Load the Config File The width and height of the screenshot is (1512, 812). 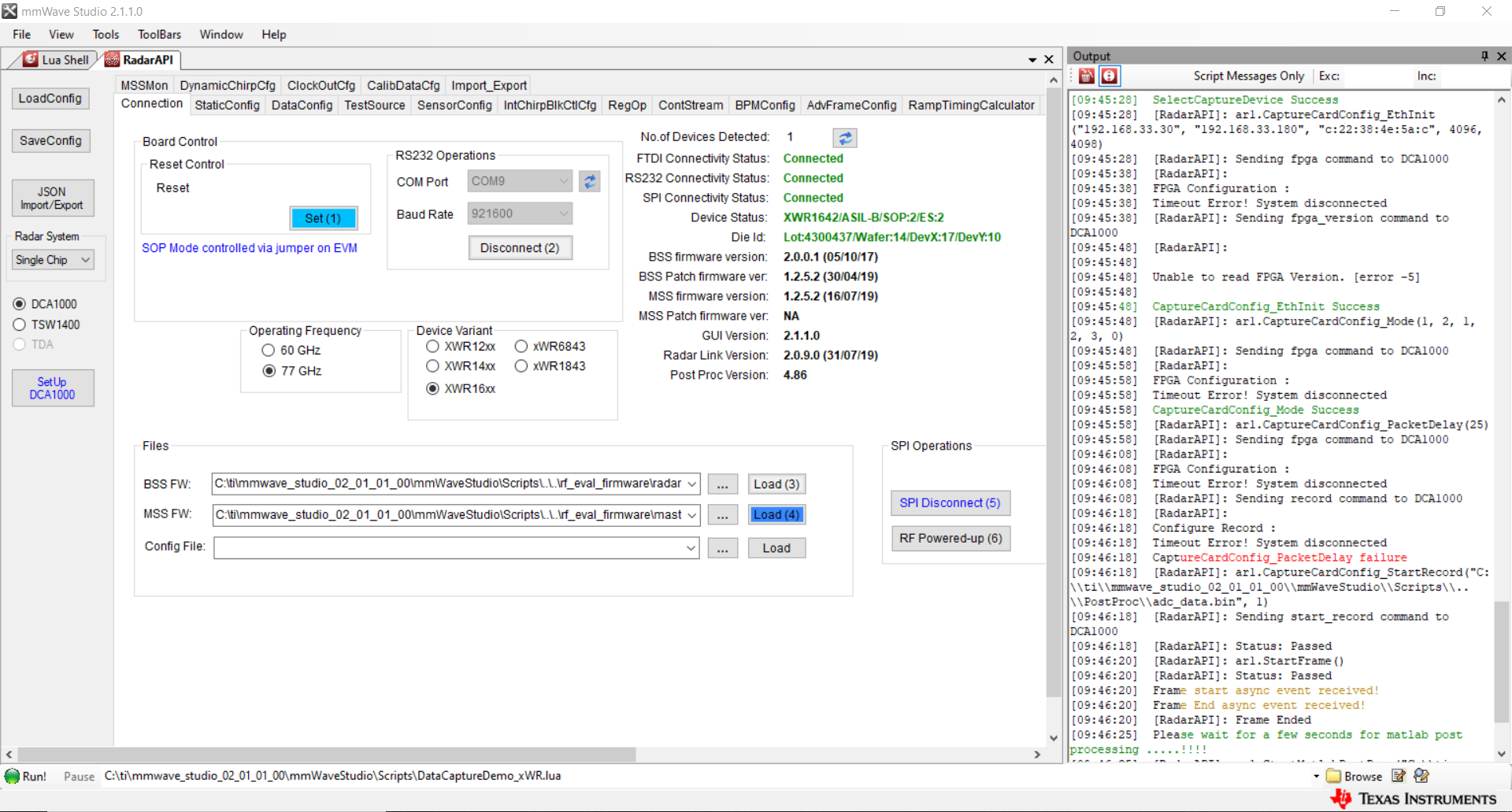click(x=776, y=548)
